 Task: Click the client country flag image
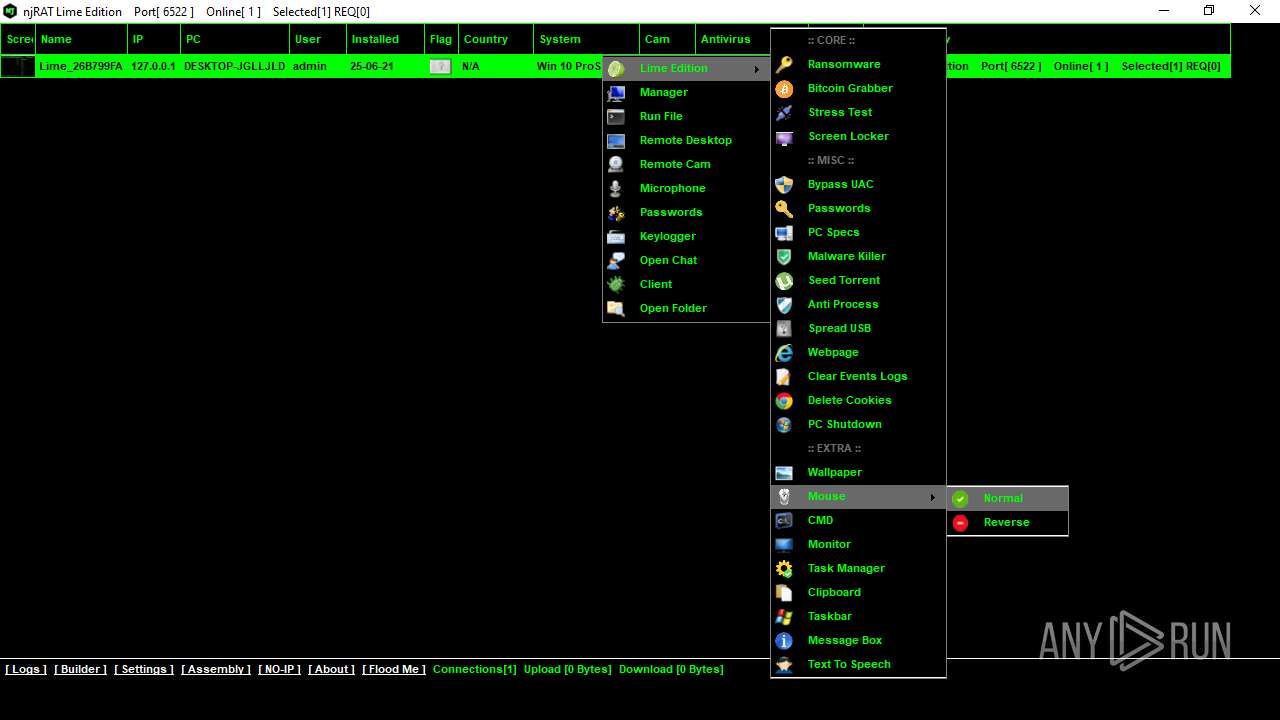[x=440, y=66]
